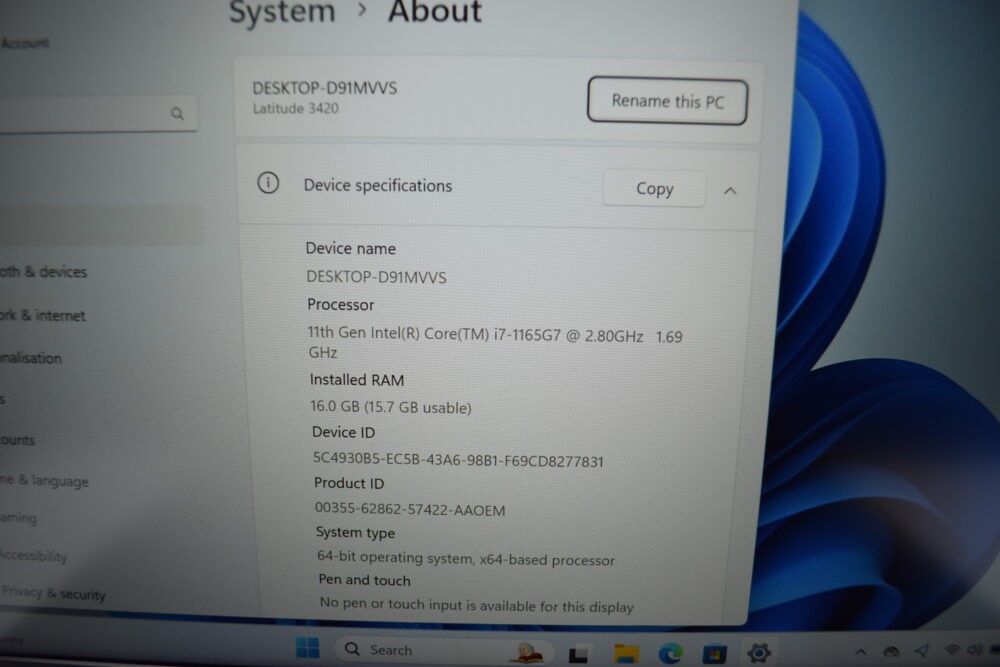The image size is (1000, 667).
Task: Show hidden icons in the system tray
Action: (x=860, y=651)
